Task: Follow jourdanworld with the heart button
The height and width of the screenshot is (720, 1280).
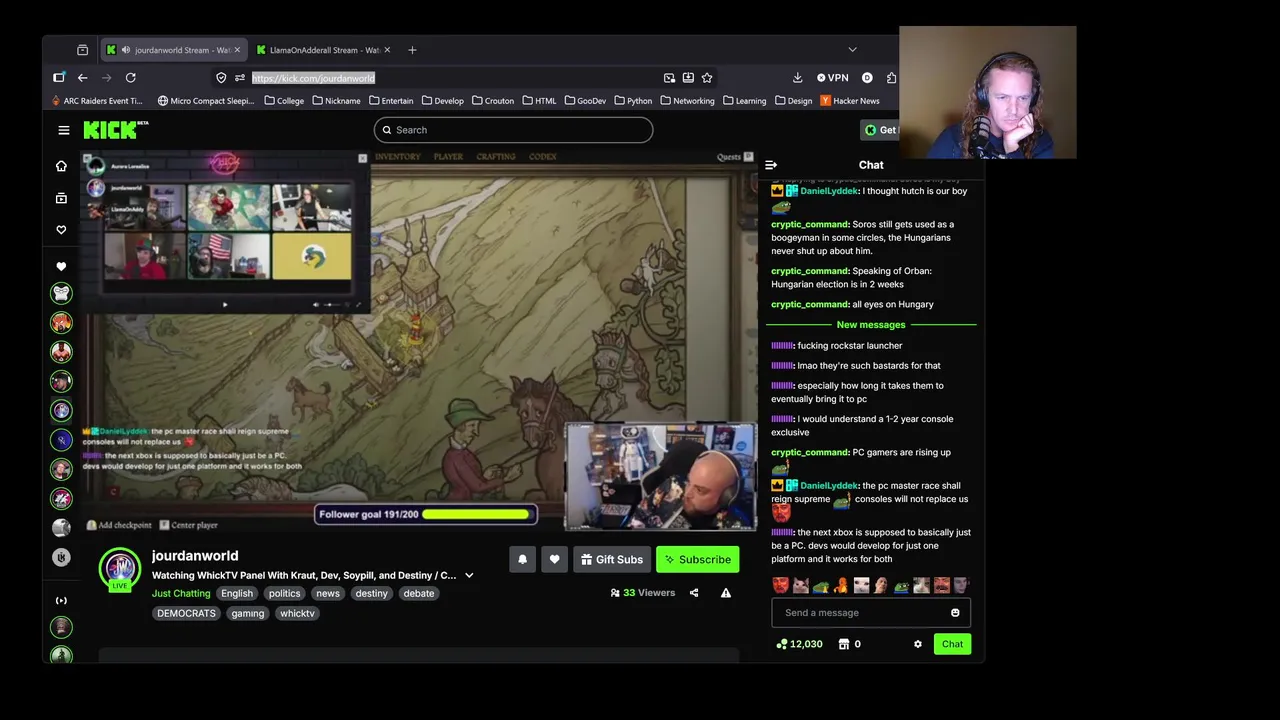Action: click(554, 560)
